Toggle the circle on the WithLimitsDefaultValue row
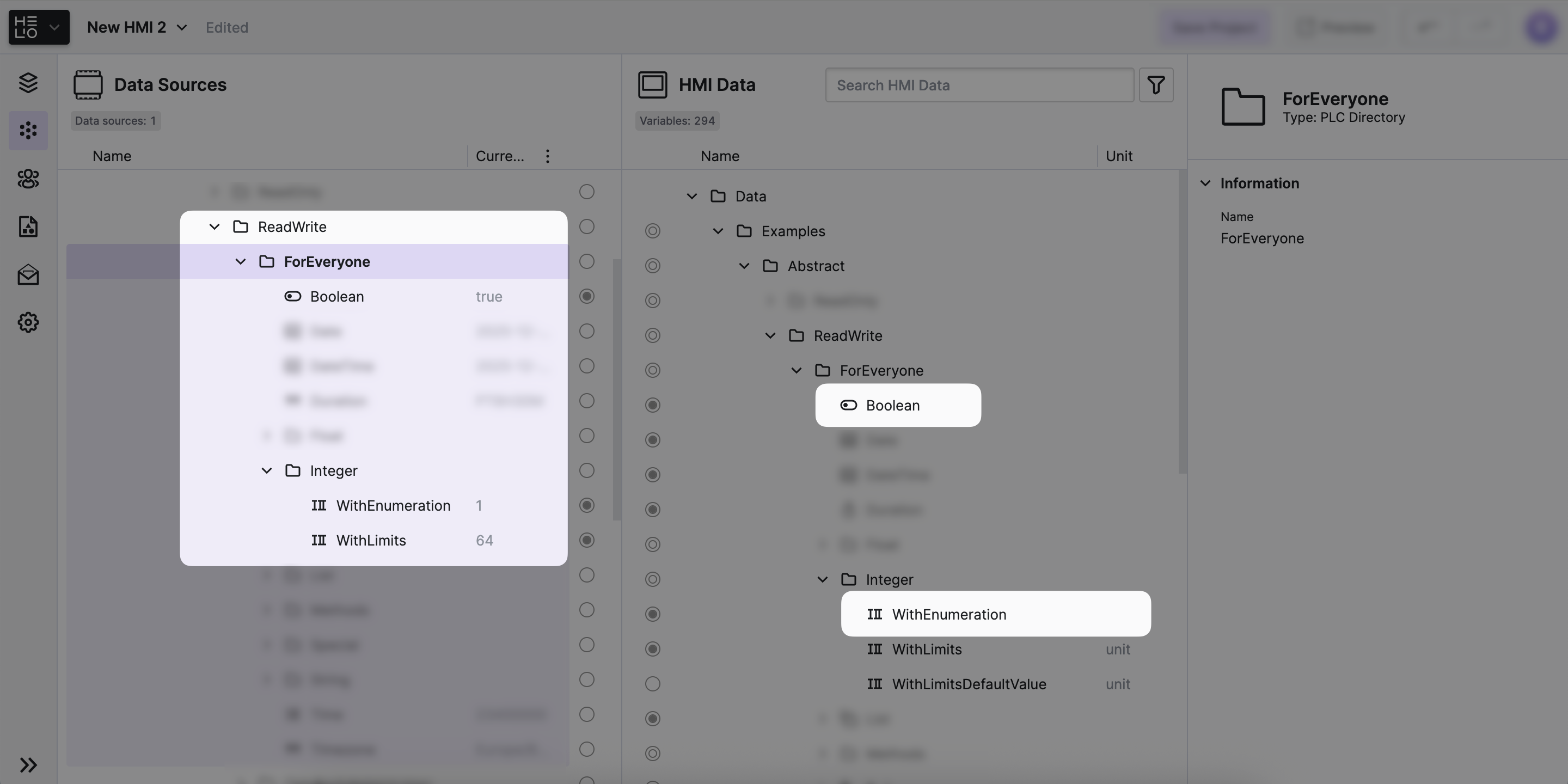This screenshot has height=784, width=1568. coord(652,684)
